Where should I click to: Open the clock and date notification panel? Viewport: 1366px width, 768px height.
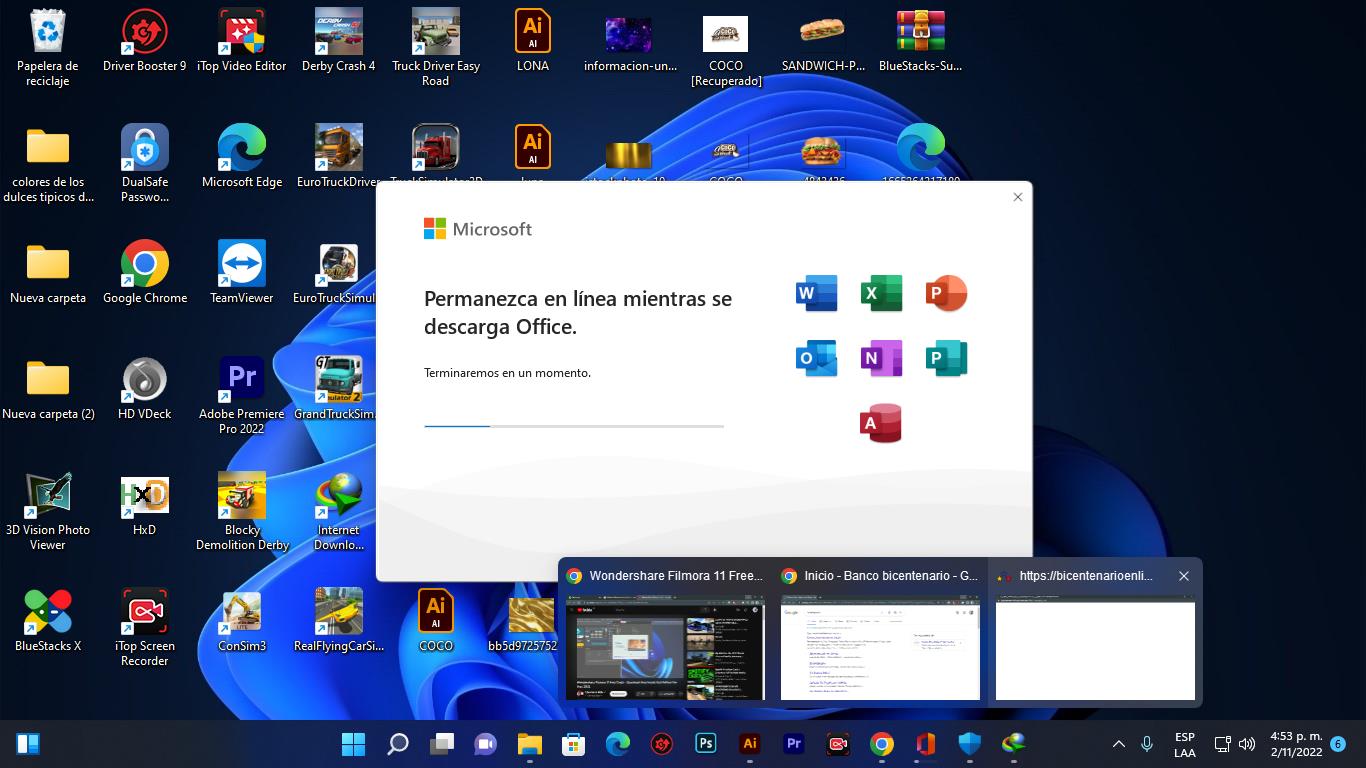coord(1296,744)
